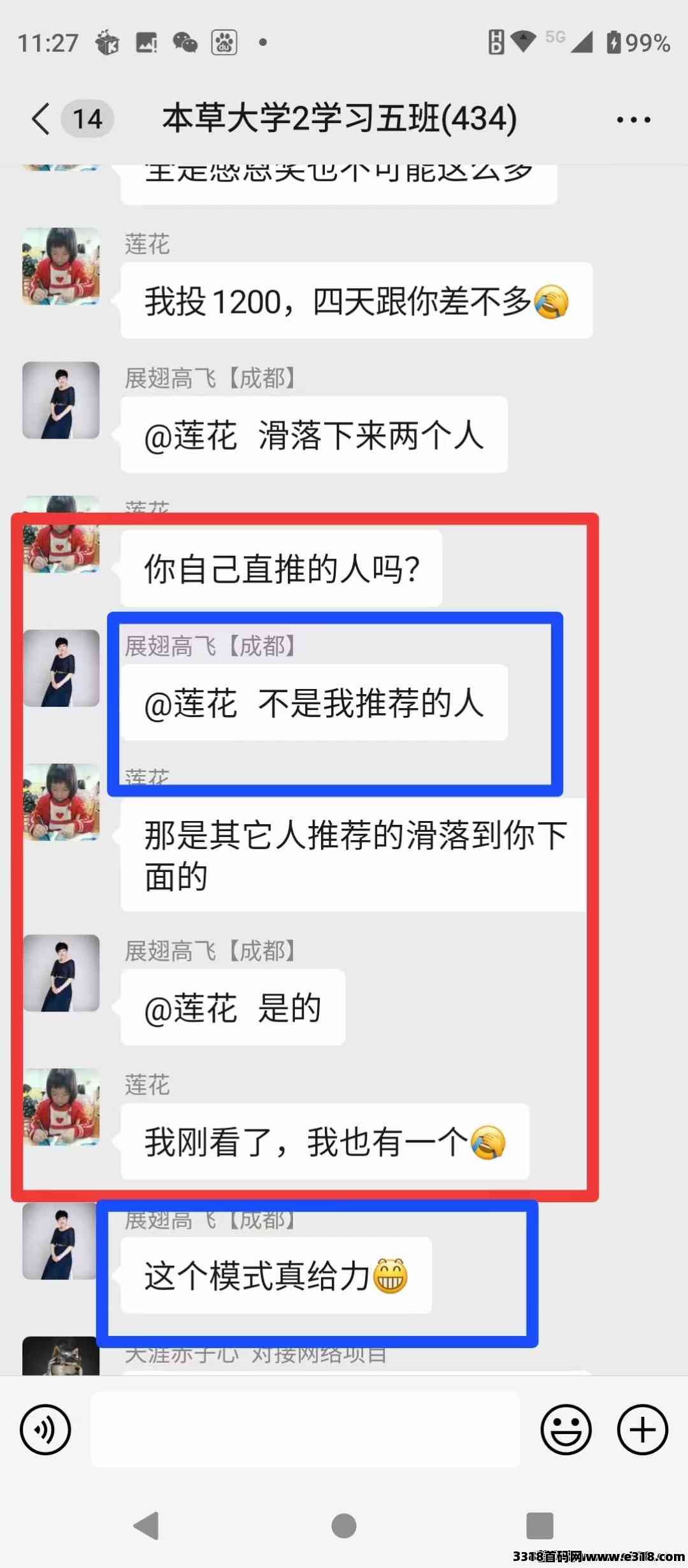Open the three-dot group chat menu
The height and width of the screenshot is (1568, 688).
634,119
